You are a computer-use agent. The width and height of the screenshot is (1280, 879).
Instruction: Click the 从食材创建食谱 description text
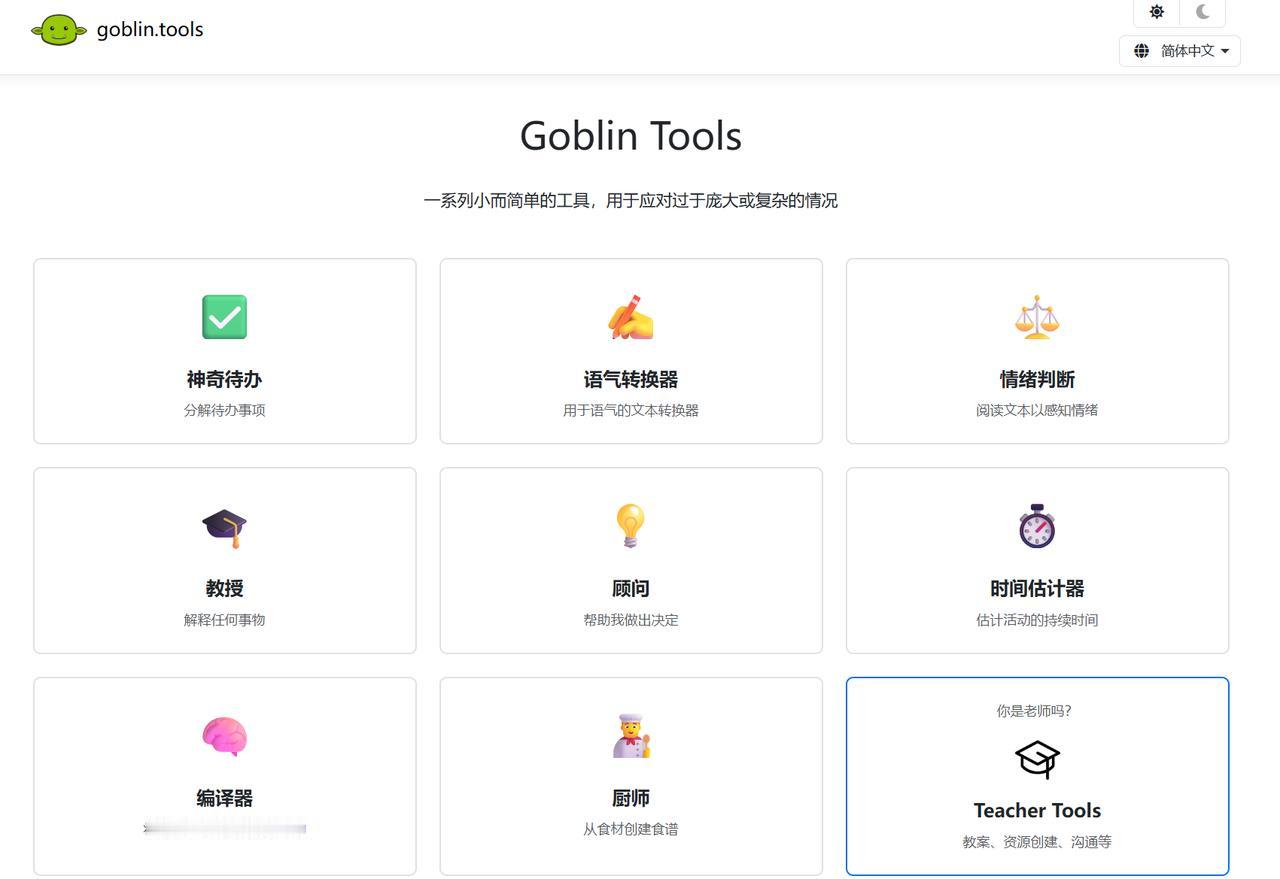[x=631, y=829]
